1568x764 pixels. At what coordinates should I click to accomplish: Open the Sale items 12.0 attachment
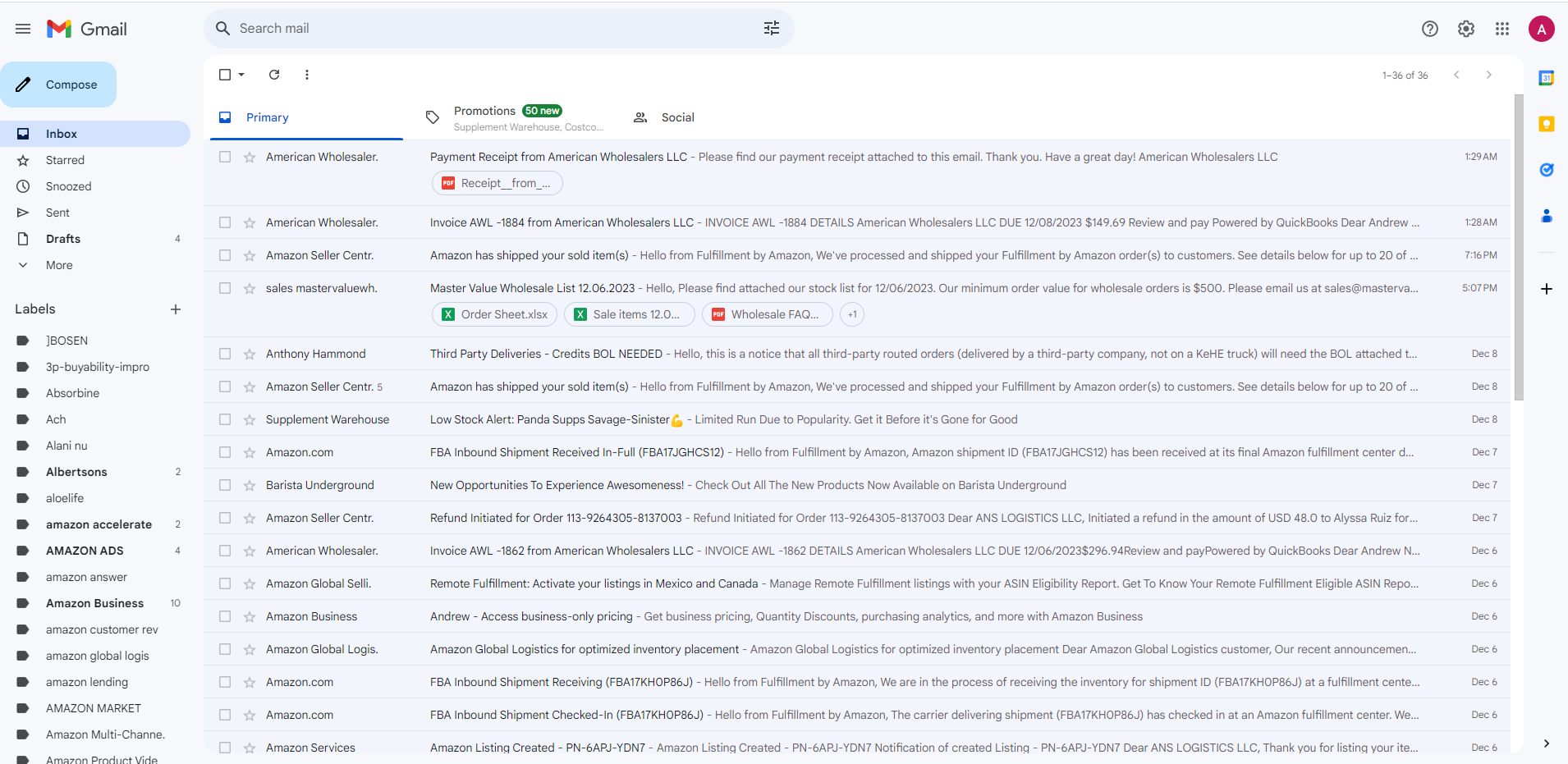coord(629,314)
